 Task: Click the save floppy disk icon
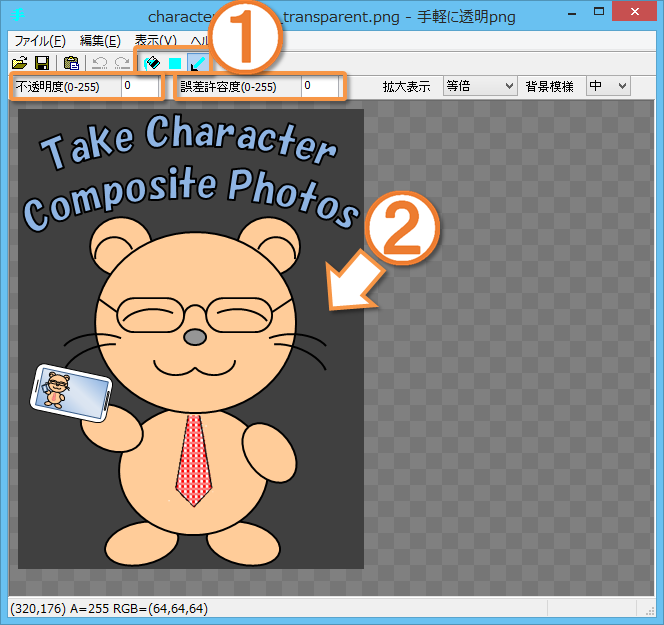[42, 63]
